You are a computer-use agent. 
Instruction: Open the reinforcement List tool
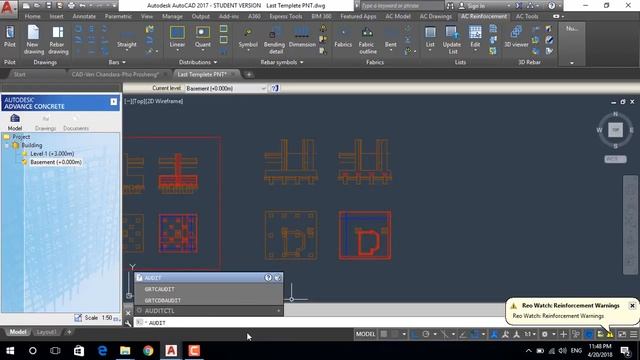point(430,38)
